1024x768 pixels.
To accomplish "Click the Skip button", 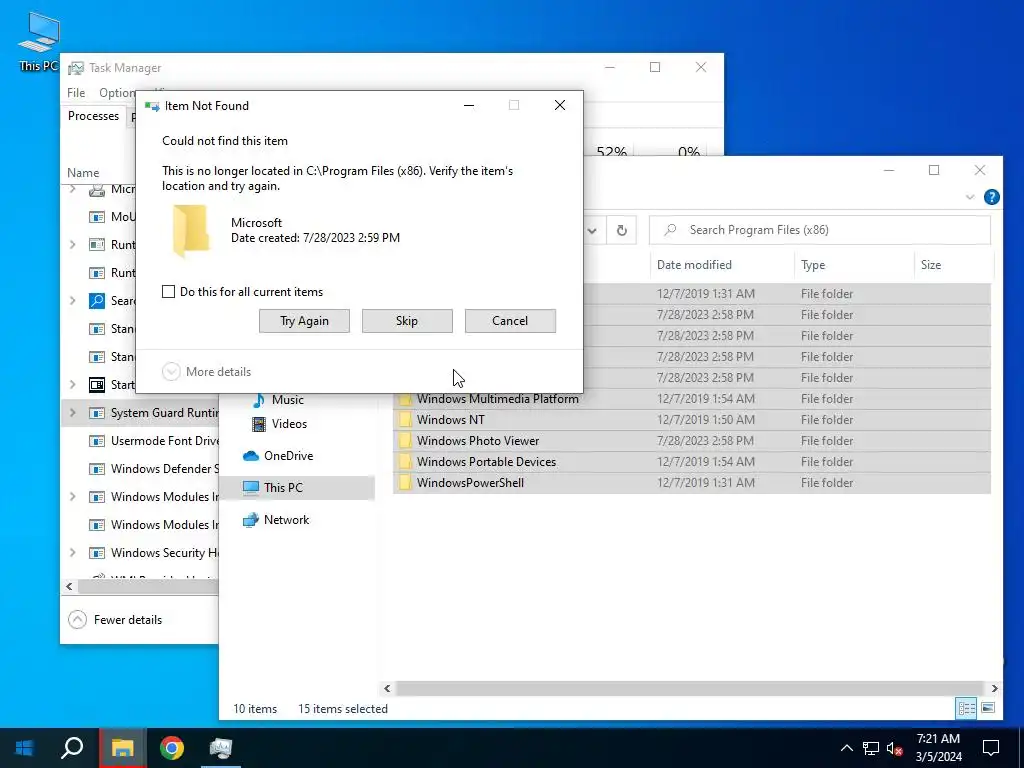I will [x=407, y=321].
